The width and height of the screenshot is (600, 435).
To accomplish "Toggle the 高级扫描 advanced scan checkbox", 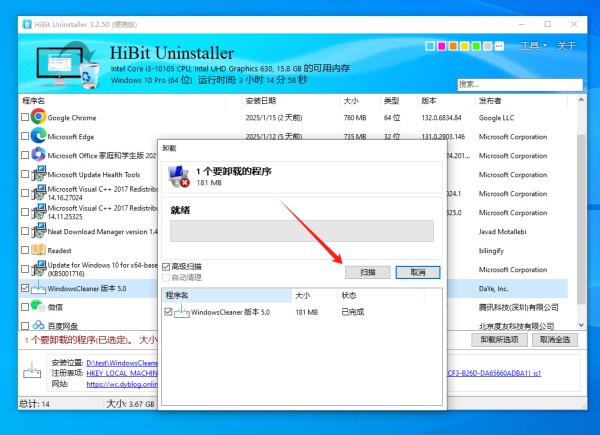I will point(166,267).
